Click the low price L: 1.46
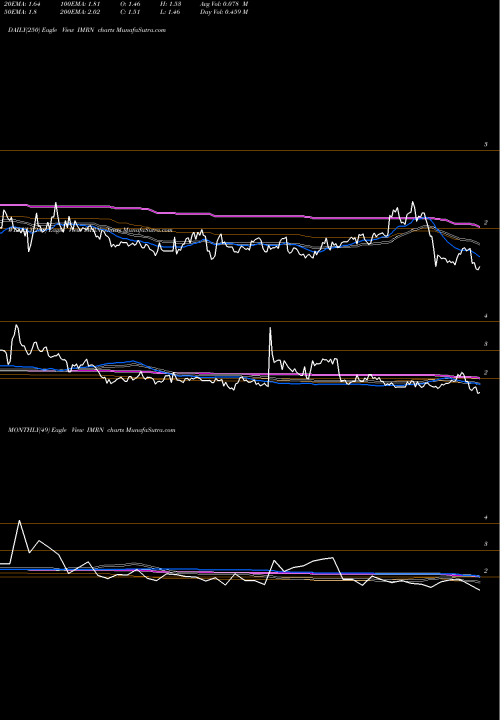Viewport: 500px width, 720px height. tap(170, 12)
